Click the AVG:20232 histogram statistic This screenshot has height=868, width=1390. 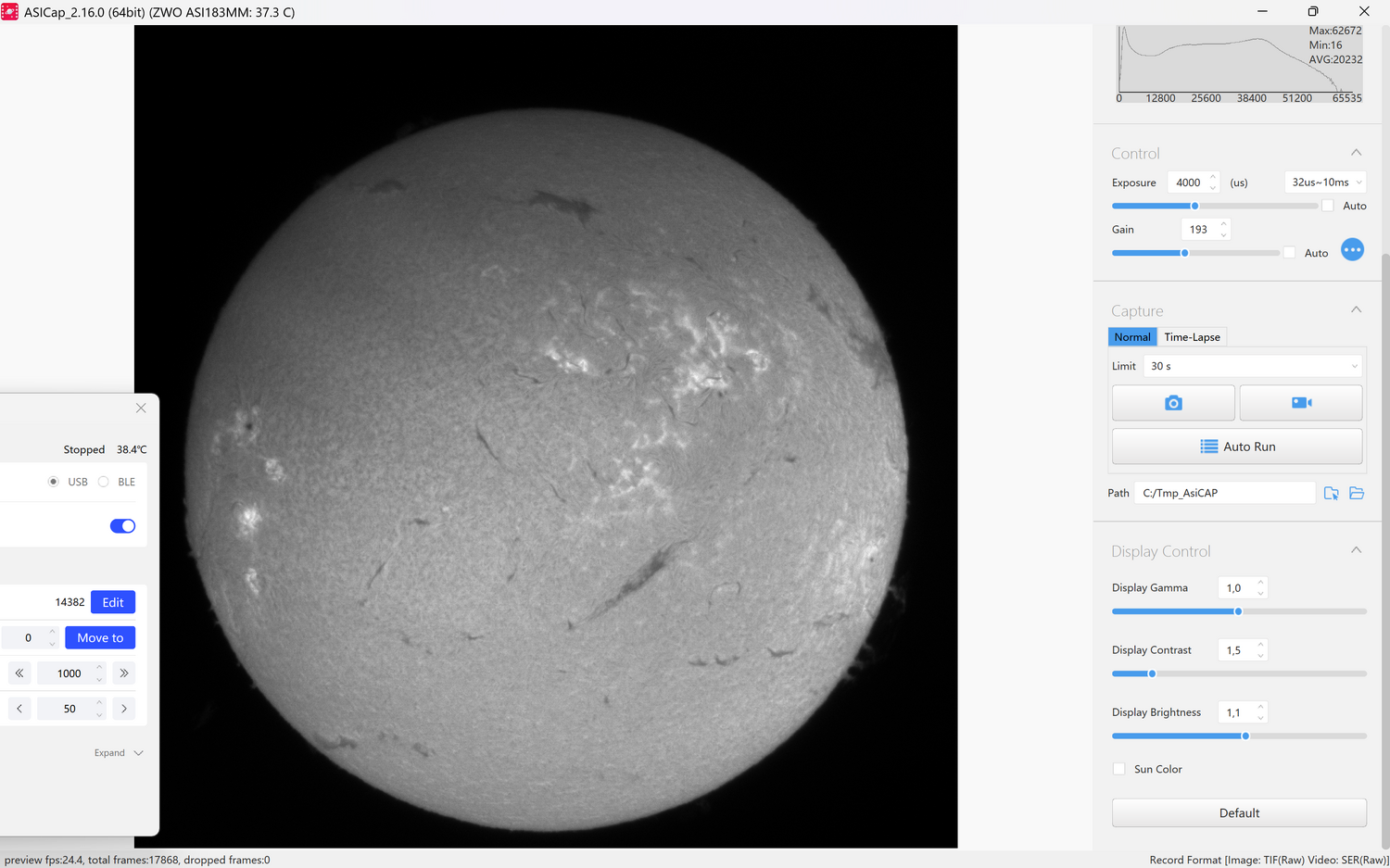pos(1335,59)
